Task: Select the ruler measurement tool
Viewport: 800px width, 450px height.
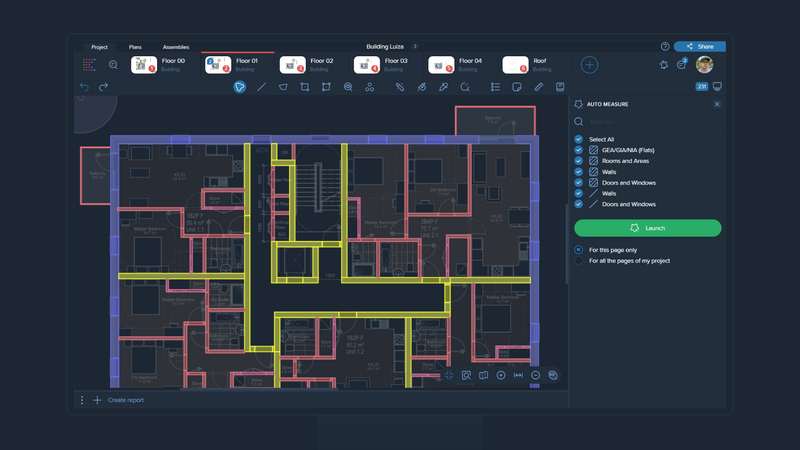Action: point(539,87)
